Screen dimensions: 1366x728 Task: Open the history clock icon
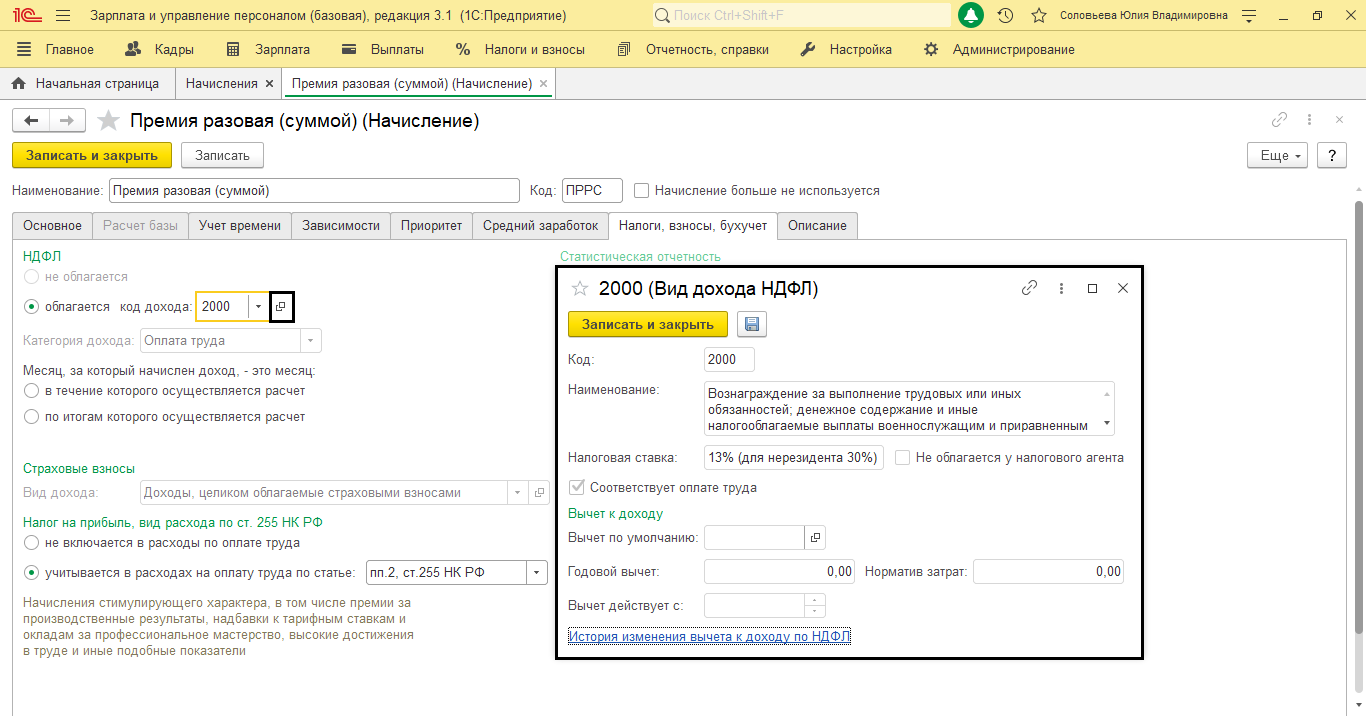click(1006, 16)
